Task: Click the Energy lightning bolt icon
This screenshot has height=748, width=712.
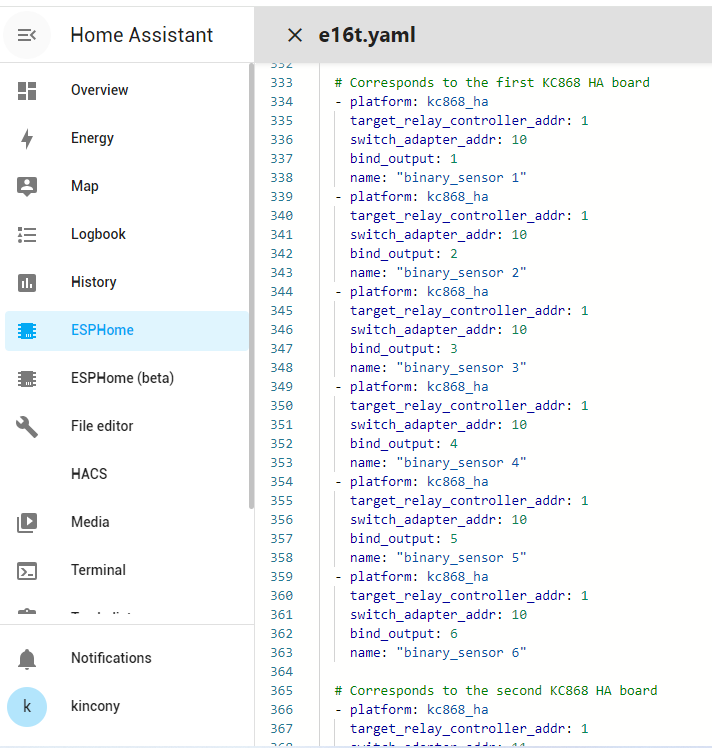Action: (x=27, y=138)
